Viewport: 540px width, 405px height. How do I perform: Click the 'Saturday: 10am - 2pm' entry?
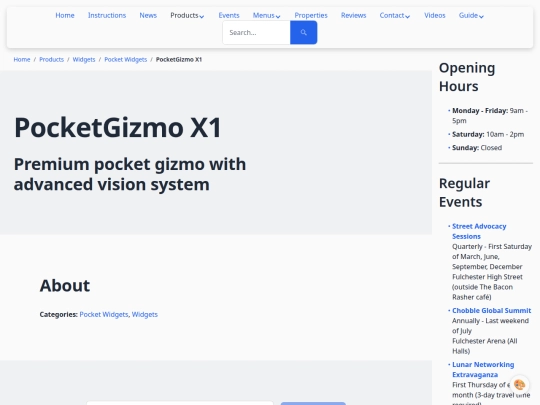coord(488,134)
